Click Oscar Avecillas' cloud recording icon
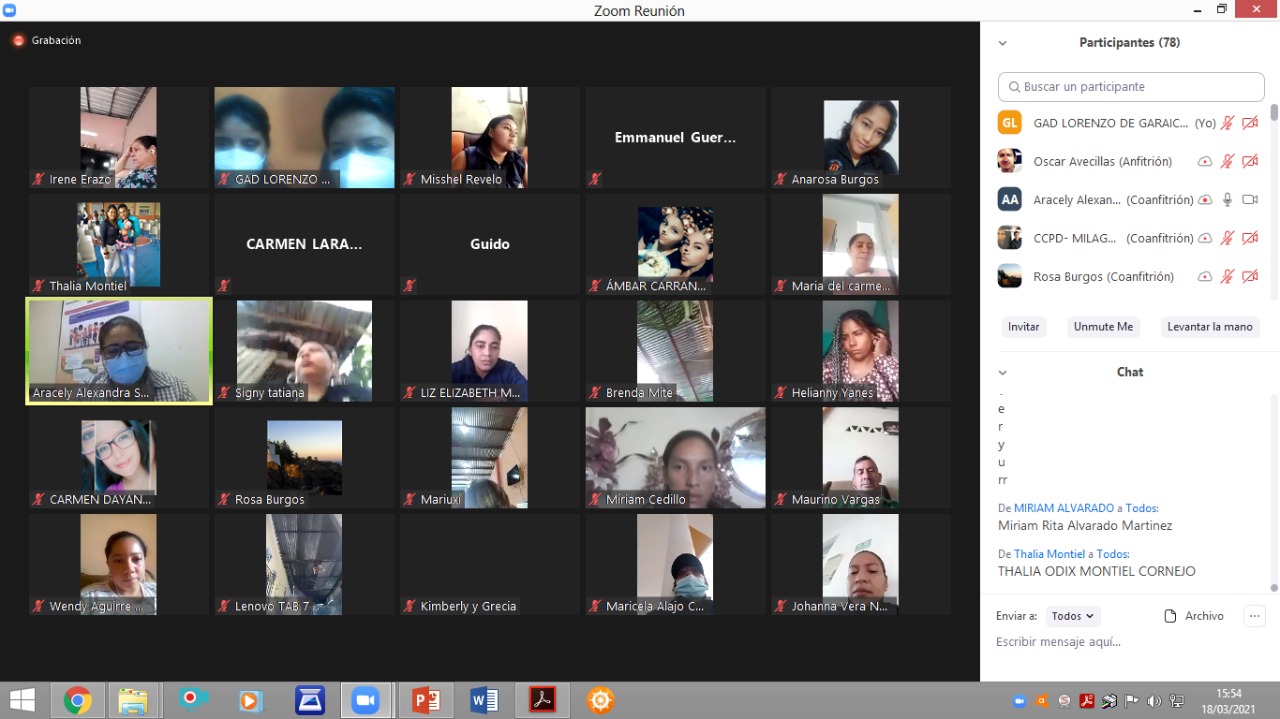Screen dimensions: 1280x719 click(1205, 162)
